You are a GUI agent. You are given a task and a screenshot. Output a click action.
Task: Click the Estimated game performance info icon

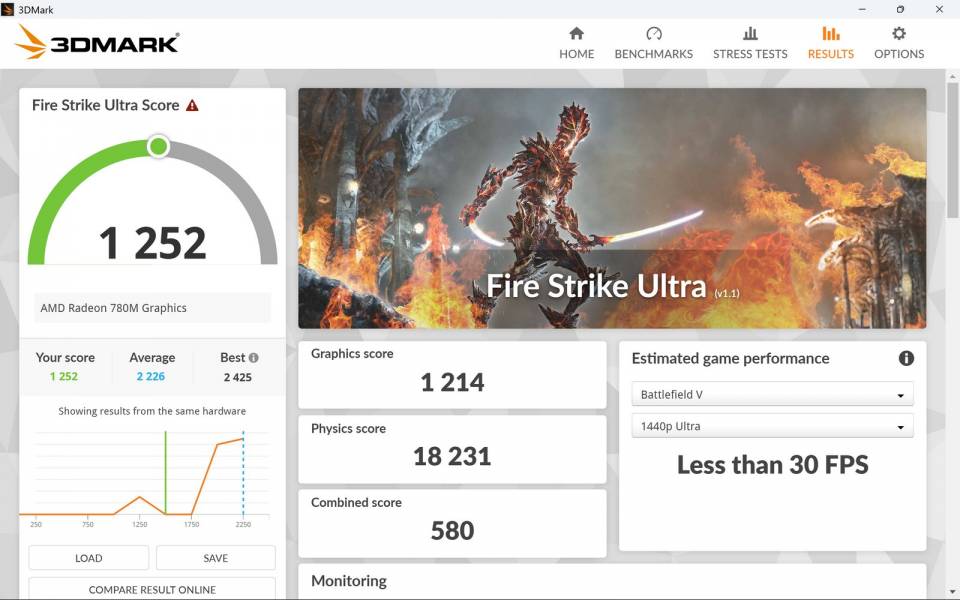[905, 358]
